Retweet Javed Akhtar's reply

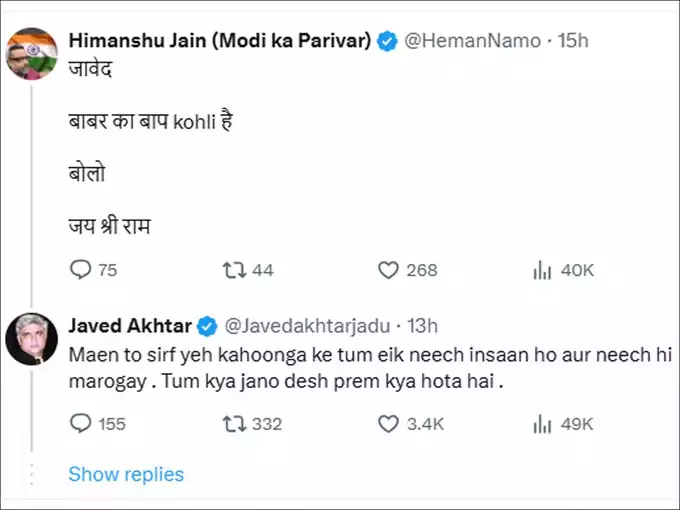(x=233, y=424)
